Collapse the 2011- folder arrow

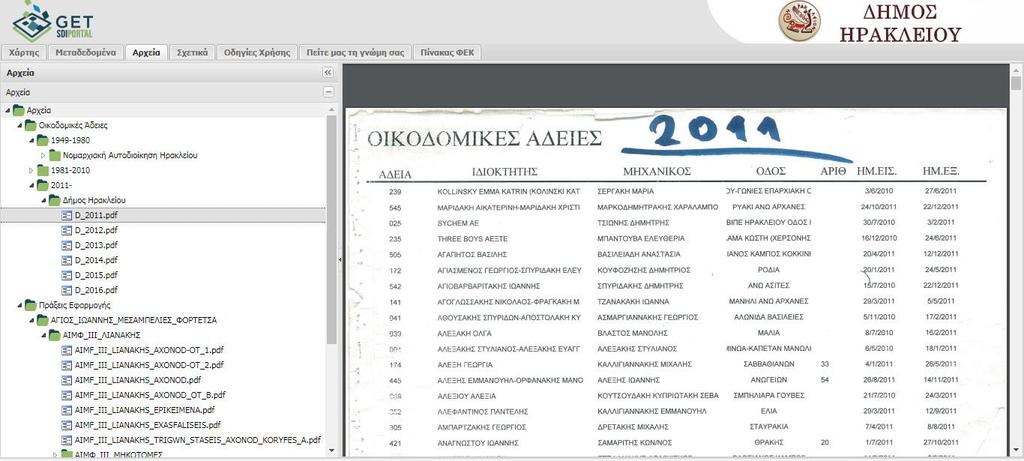(31, 185)
